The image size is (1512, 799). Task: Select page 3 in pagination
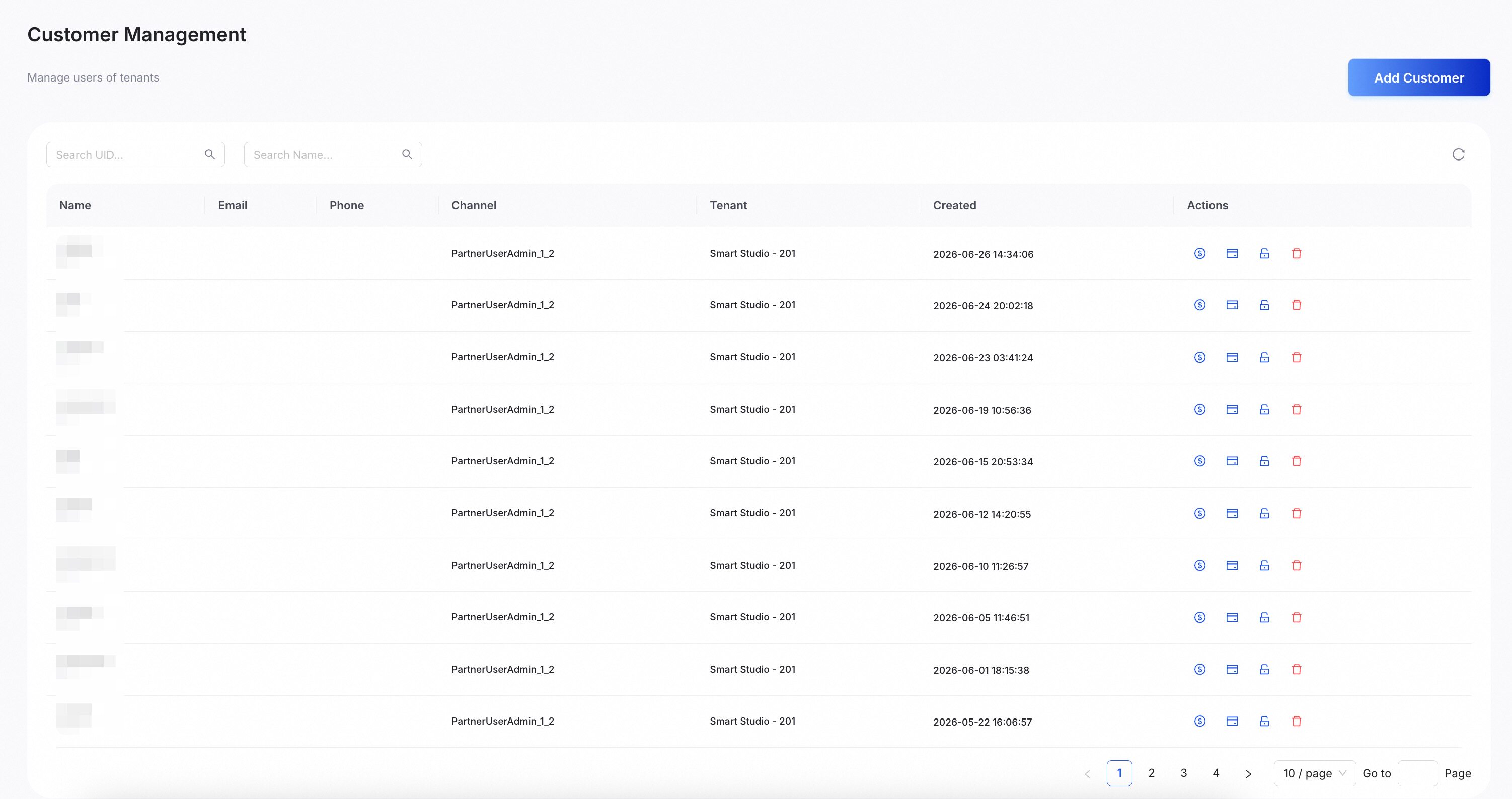[x=1184, y=773]
